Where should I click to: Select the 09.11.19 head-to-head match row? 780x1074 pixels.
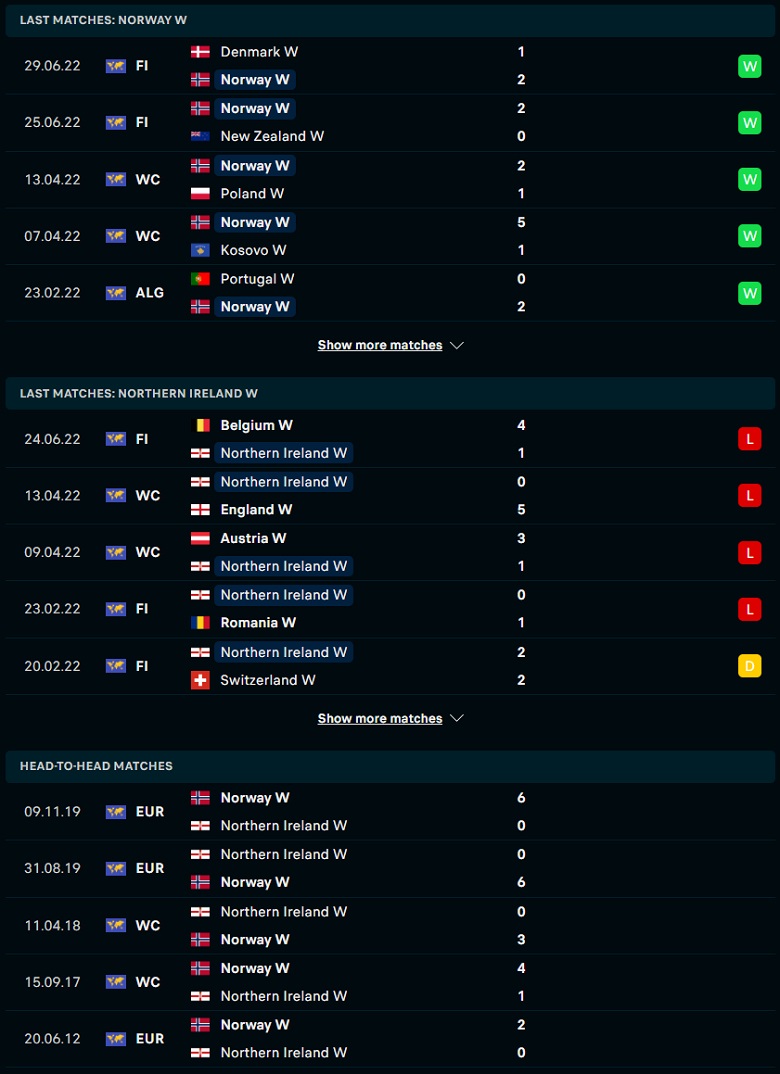point(390,812)
